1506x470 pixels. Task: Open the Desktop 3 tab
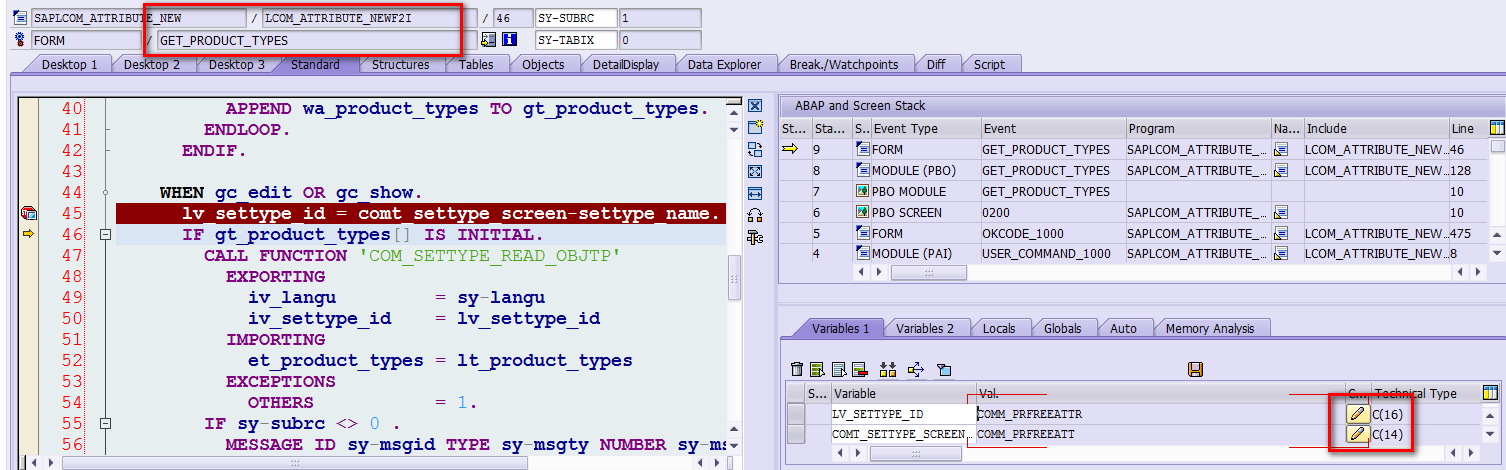237,64
